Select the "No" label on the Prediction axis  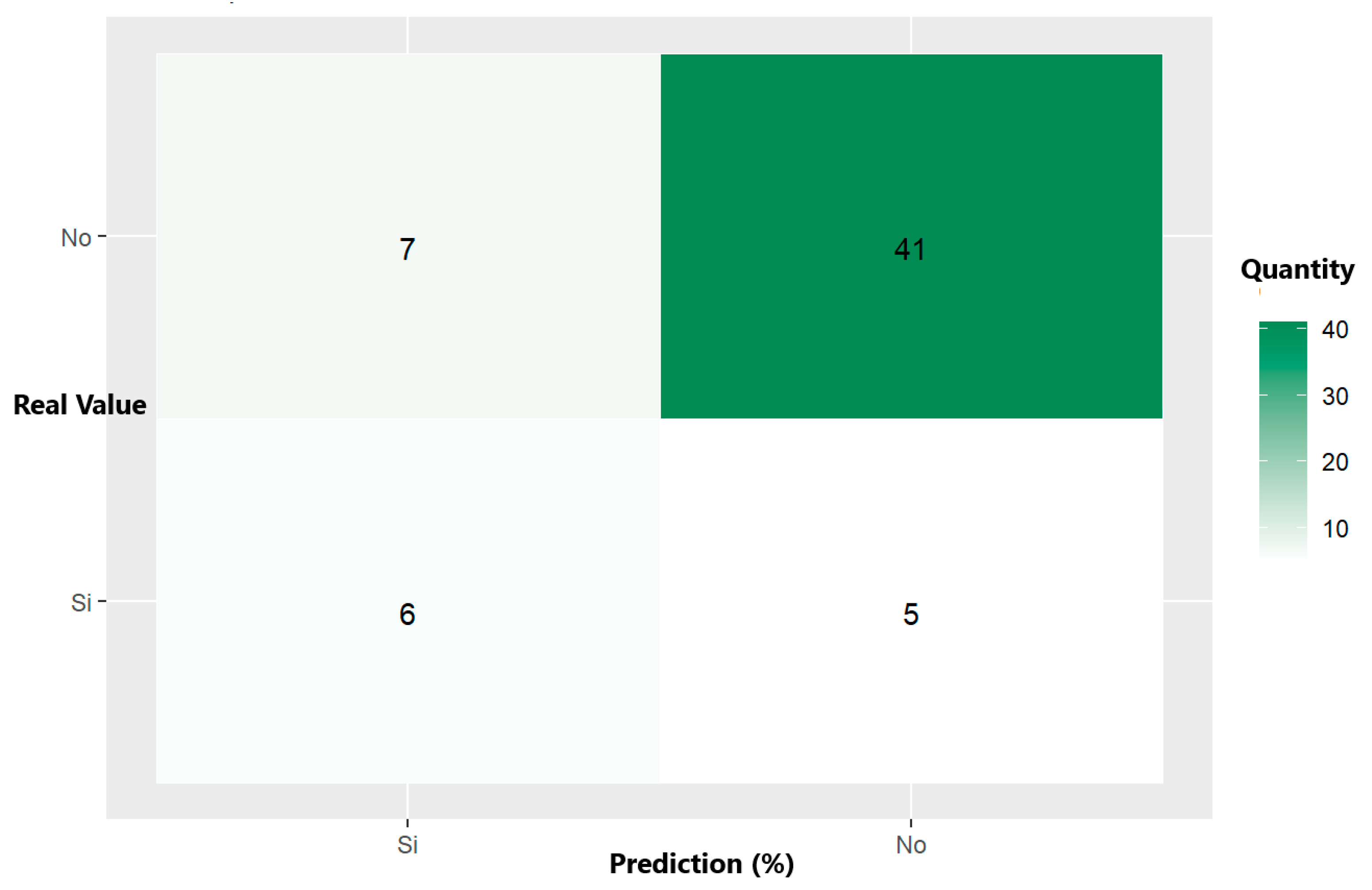[x=911, y=845]
